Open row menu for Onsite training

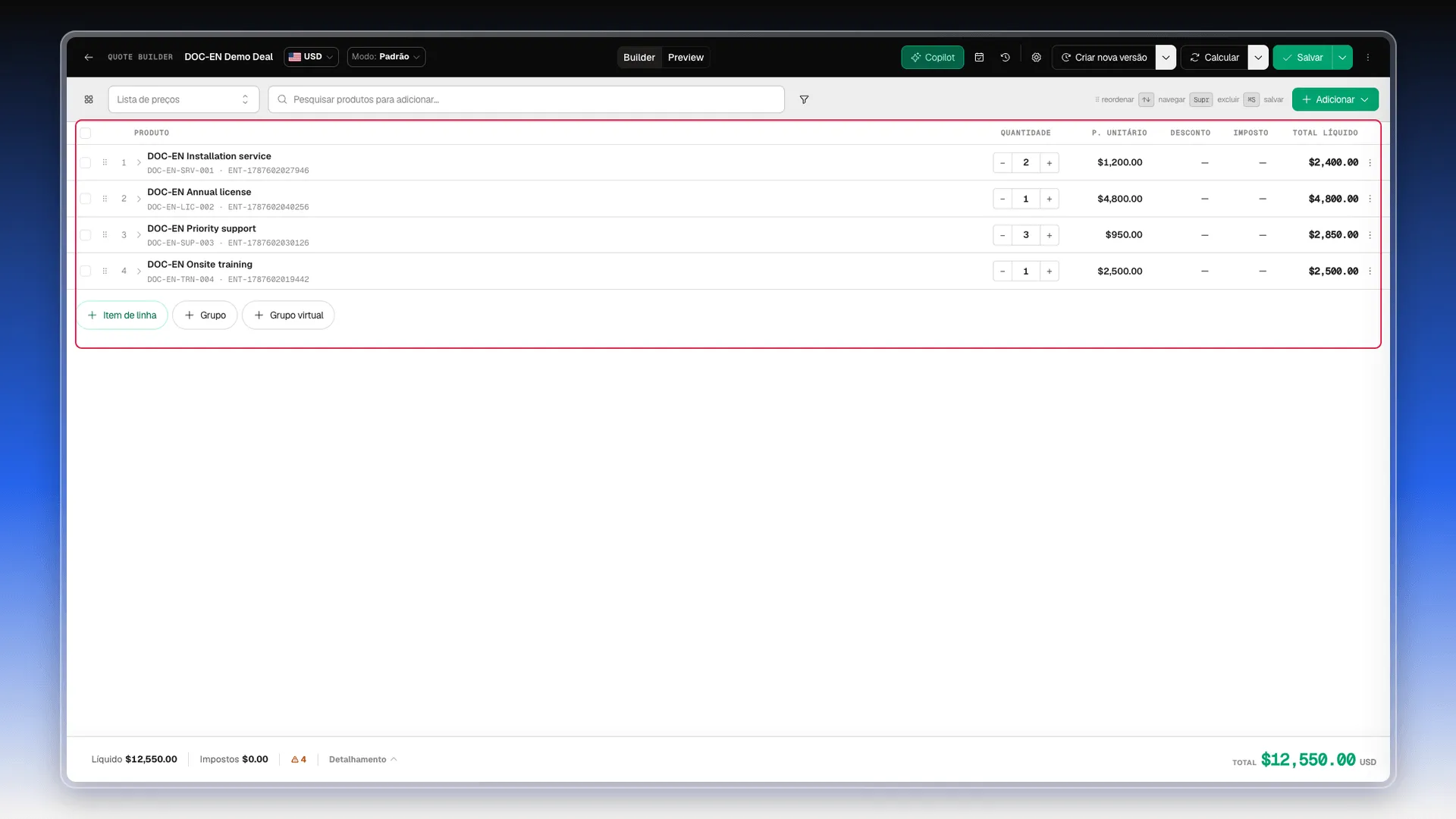coord(1370,271)
